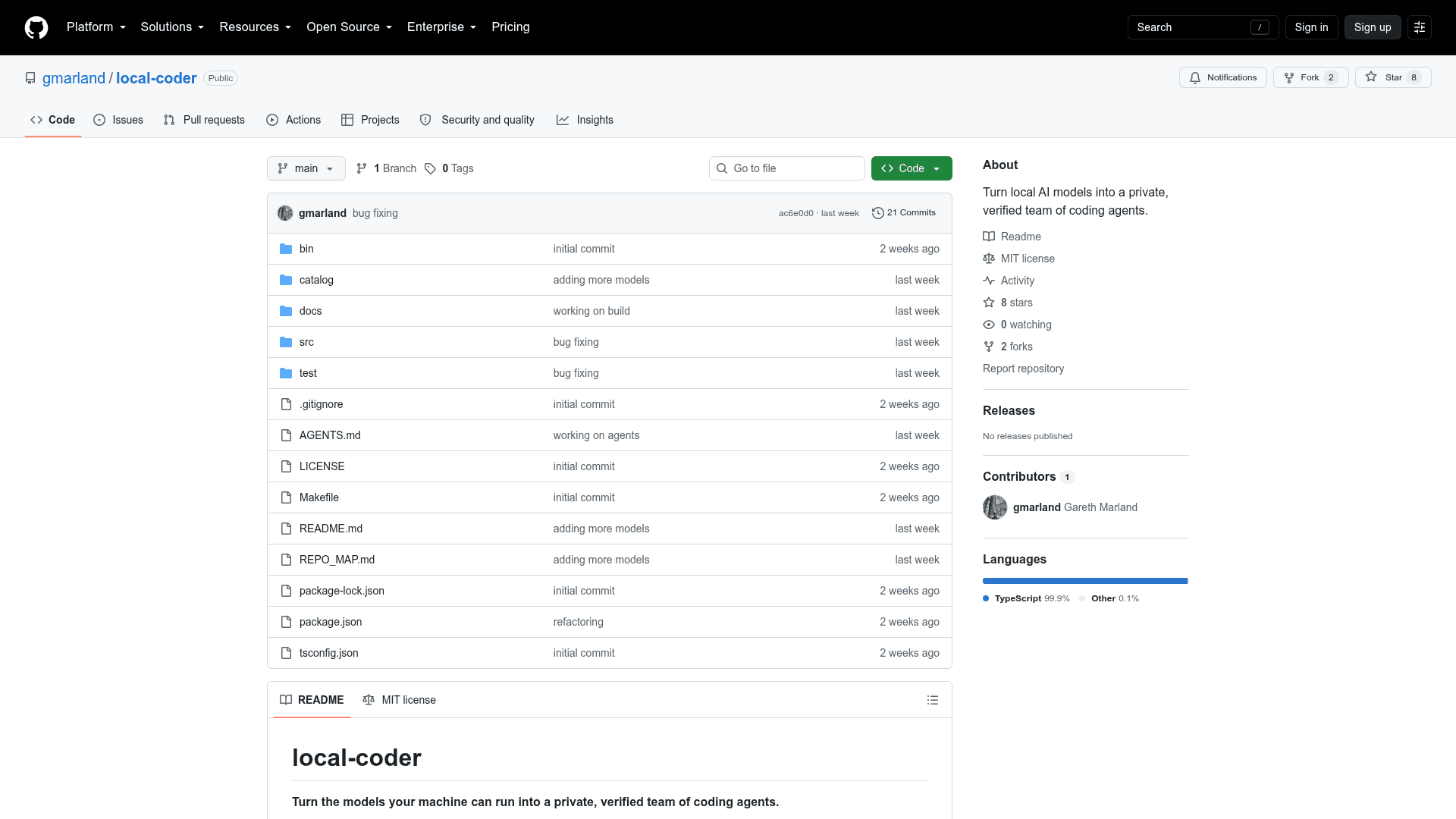This screenshot has height=819, width=1456.
Task: Click the LICENSE file icon
Action: (x=286, y=466)
